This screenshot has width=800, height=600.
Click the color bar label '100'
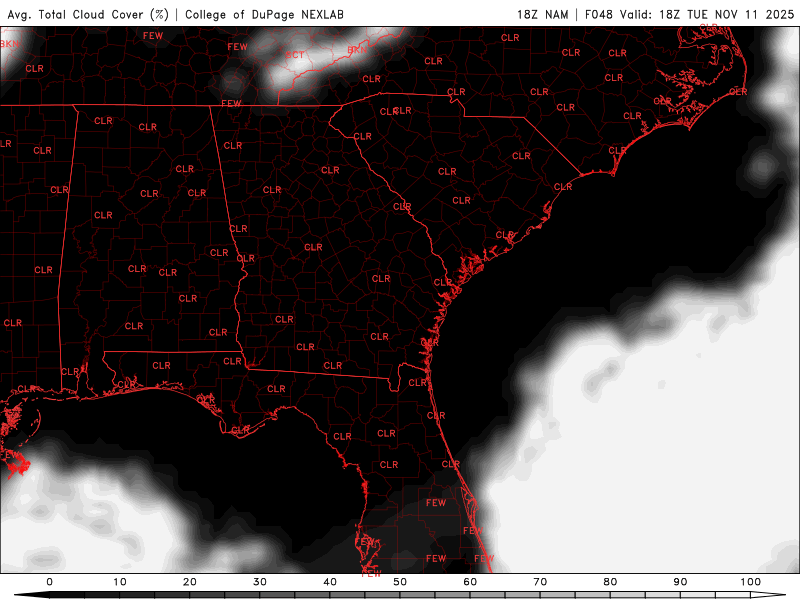tap(751, 582)
